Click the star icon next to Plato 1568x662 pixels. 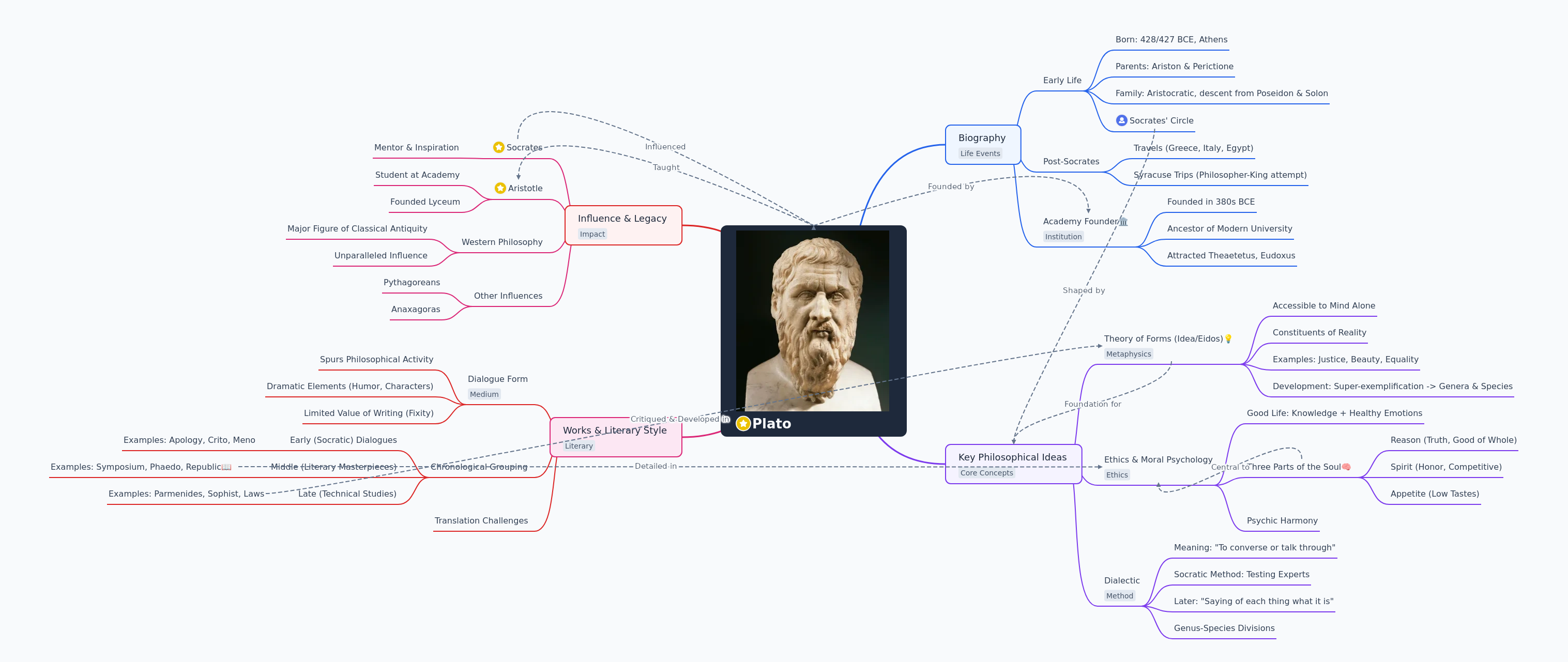[742, 423]
